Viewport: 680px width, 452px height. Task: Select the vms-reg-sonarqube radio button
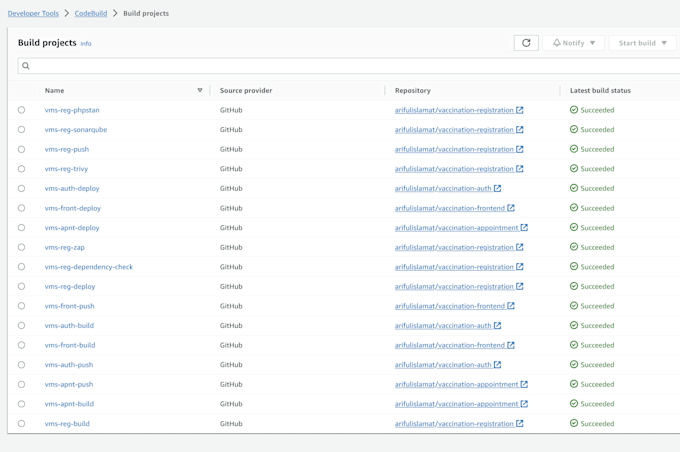pyautogui.click(x=21, y=130)
